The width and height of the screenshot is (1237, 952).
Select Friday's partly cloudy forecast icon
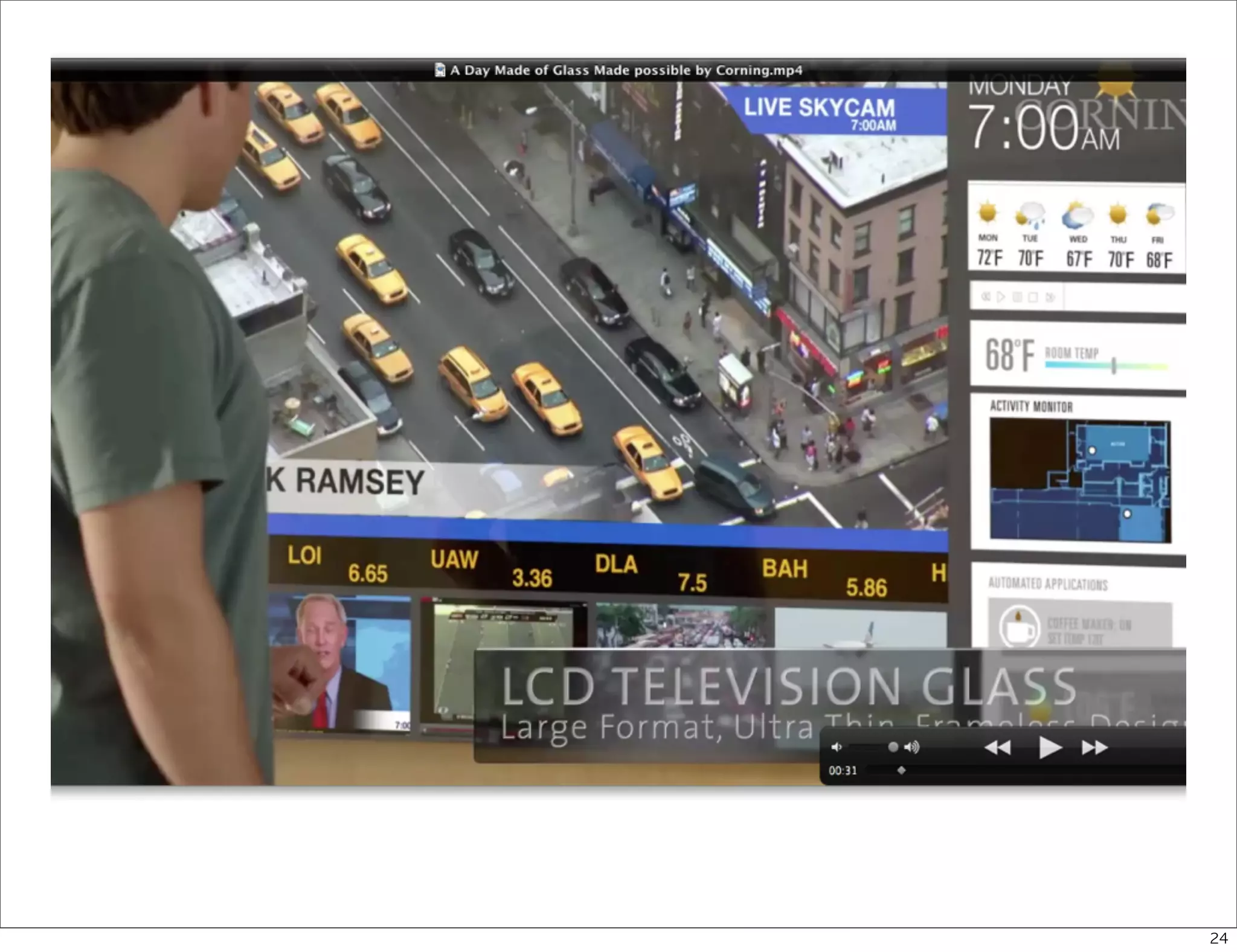click(1159, 214)
